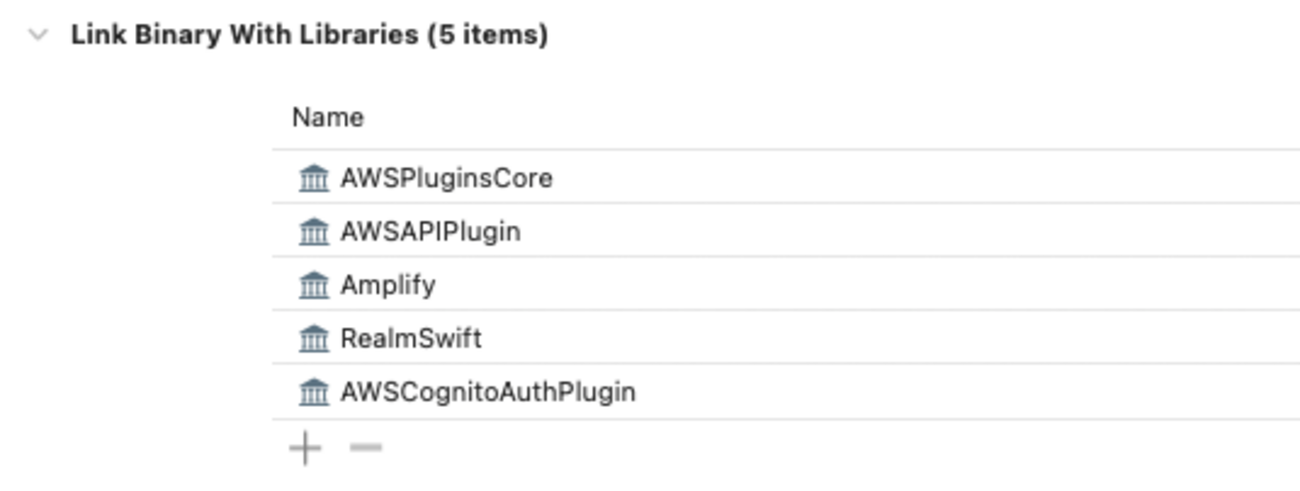Image resolution: width=1300 pixels, height=491 pixels.
Task: Click empty row space right of Amplify
Action: [900, 285]
